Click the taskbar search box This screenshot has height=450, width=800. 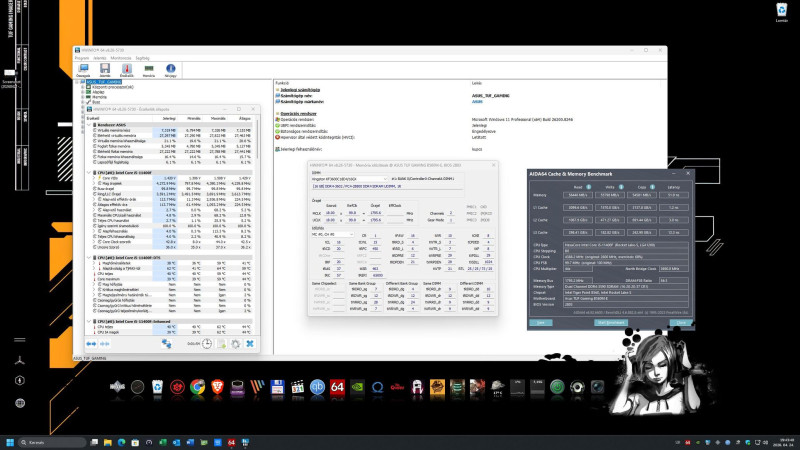pos(52,442)
